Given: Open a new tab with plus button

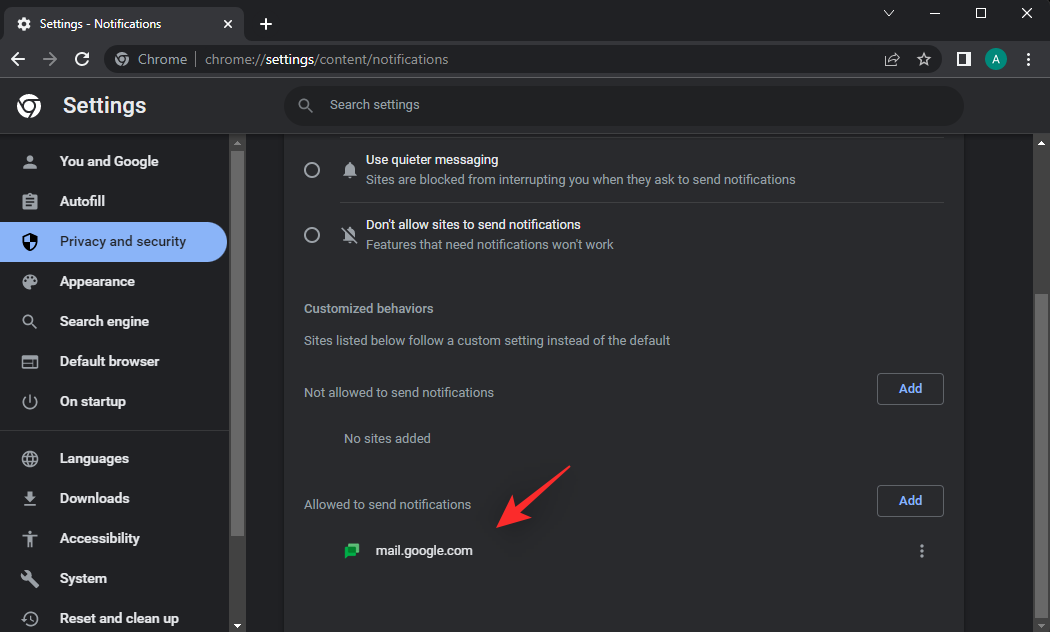Looking at the screenshot, I should (265, 24).
